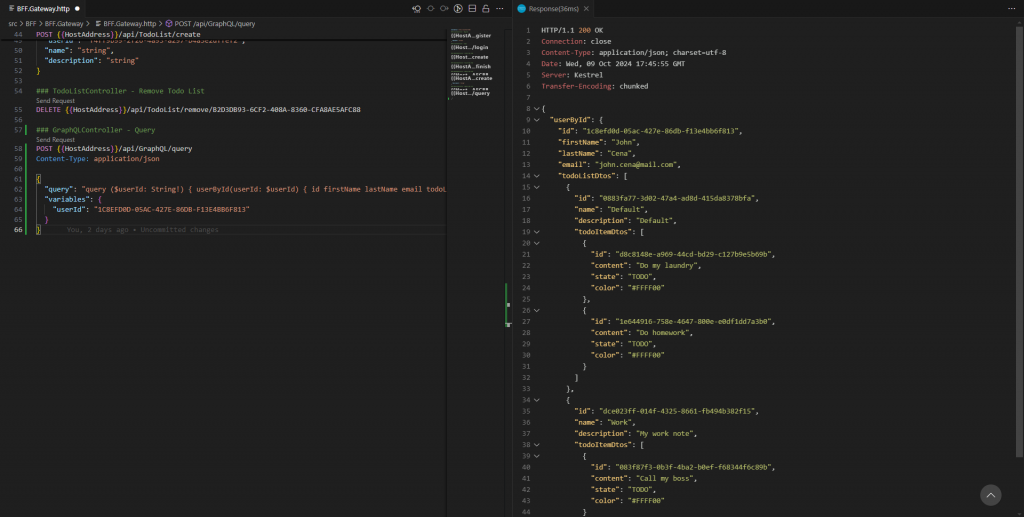Select the Response(36ms) tab
The image size is (1024, 517).
click(553, 8)
